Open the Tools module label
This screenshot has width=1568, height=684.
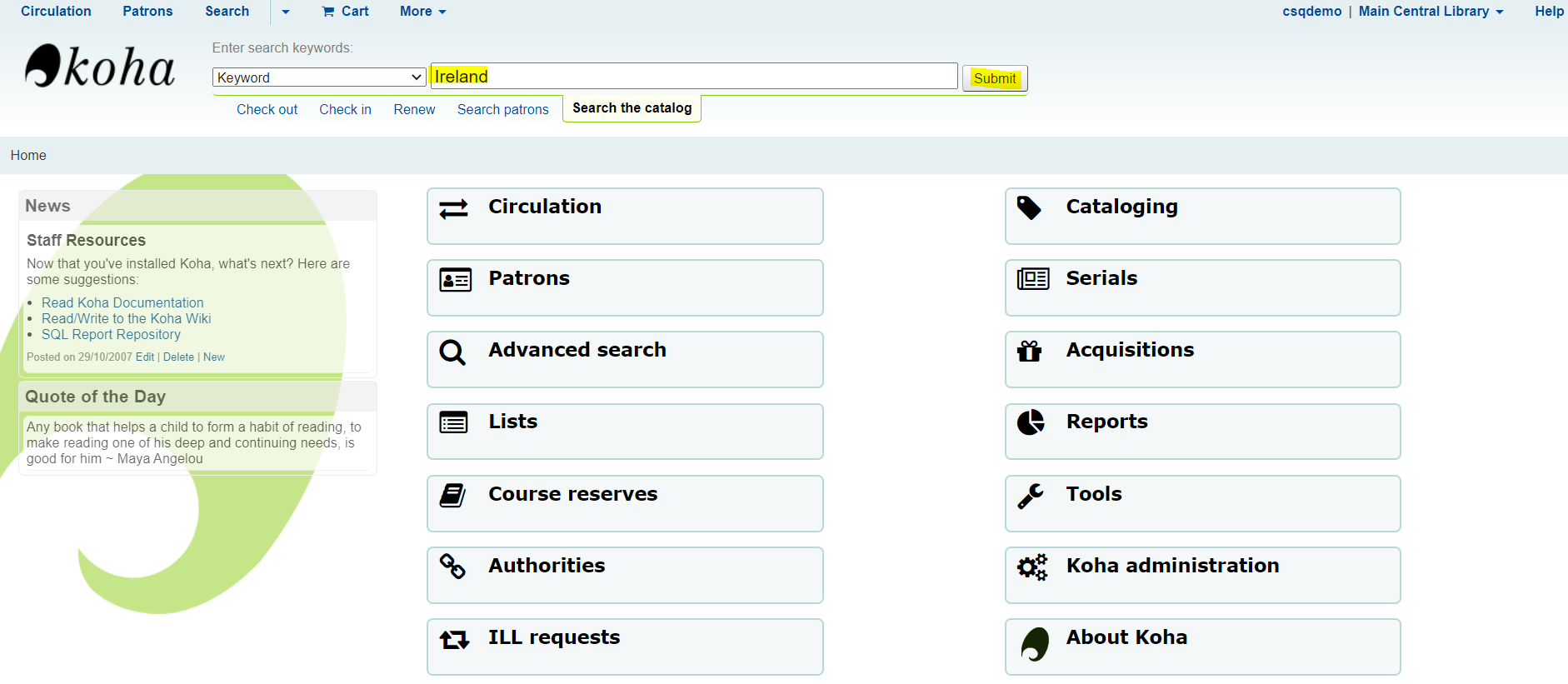pos(1094,494)
